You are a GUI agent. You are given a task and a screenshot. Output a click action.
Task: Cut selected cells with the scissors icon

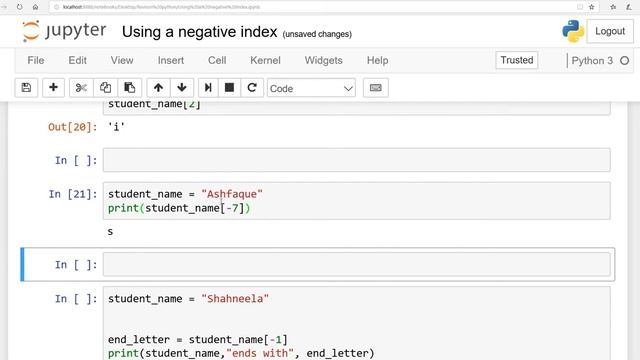[x=81, y=88]
